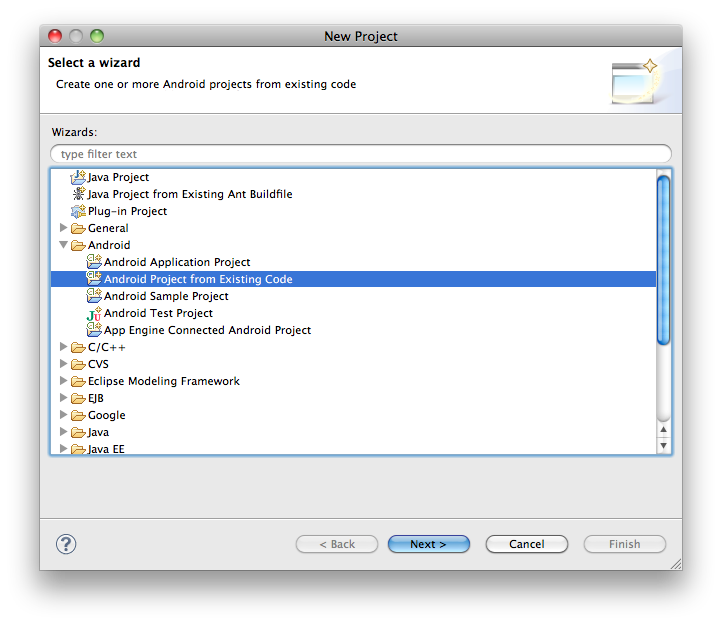This screenshot has height=625, width=722.
Task: Focus the type filter text field
Action: coord(361,154)
